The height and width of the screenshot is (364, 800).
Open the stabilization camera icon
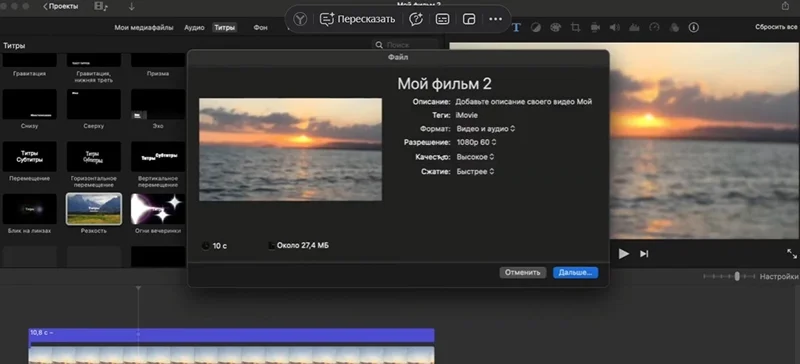pyautogui.click(x=595, y=28)
